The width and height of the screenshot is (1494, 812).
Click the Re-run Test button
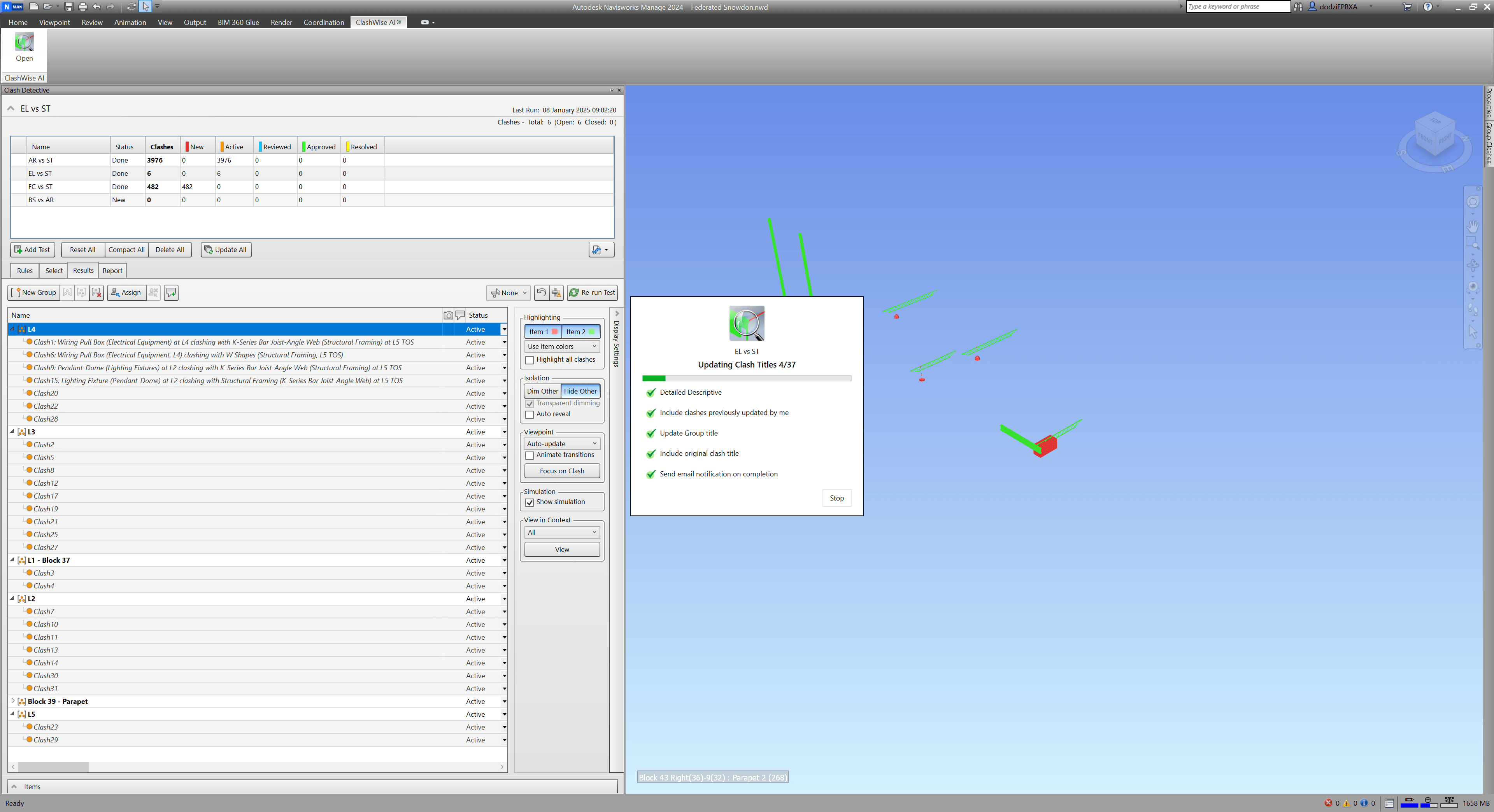(x=592, y=293)
